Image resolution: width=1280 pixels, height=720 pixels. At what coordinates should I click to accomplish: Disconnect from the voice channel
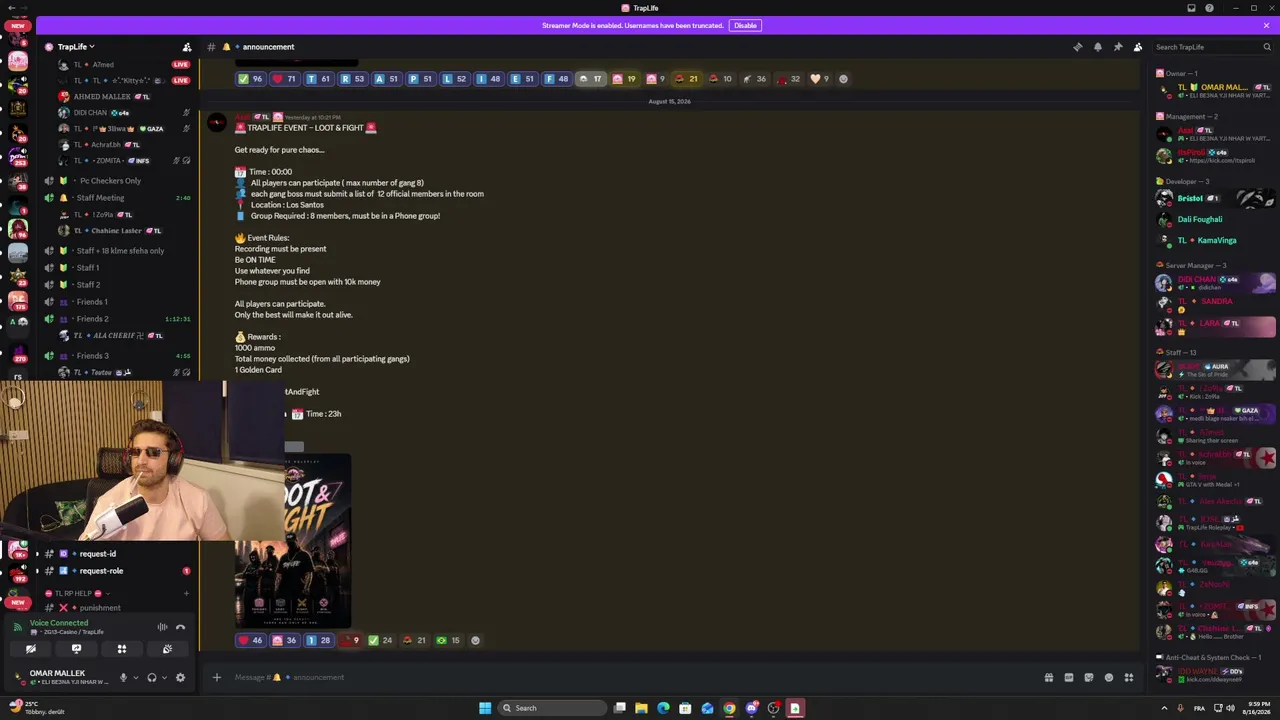pos(180,627)
